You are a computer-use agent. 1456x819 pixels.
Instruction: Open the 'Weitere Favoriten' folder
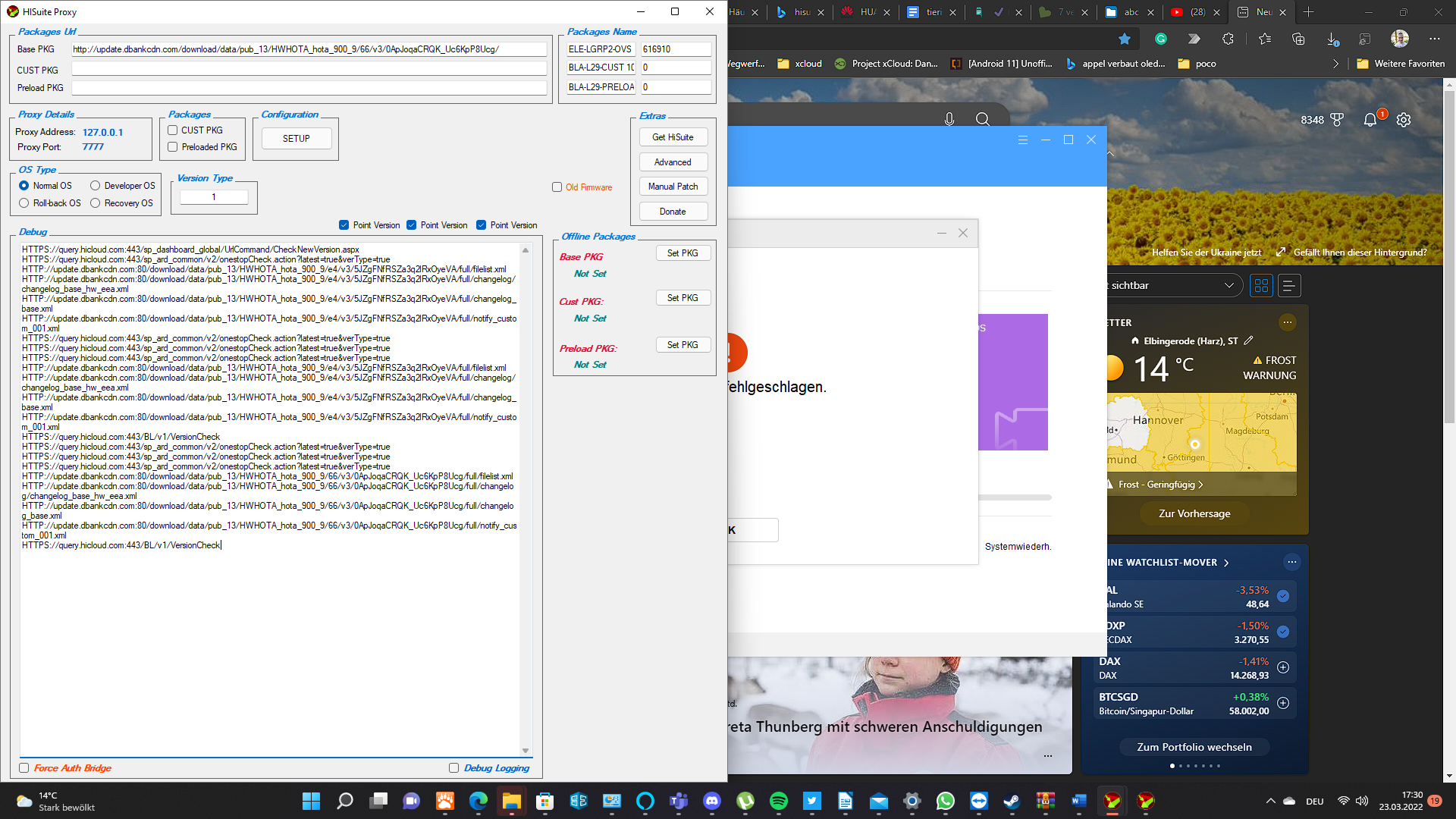1401,64
